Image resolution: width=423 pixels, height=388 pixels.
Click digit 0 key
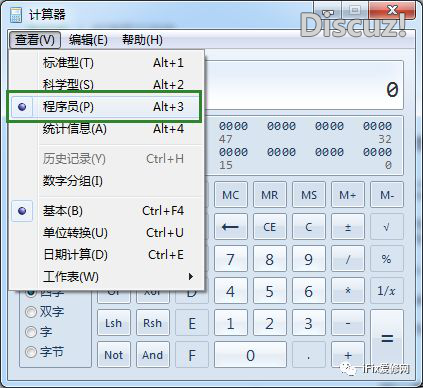point(250,355)
